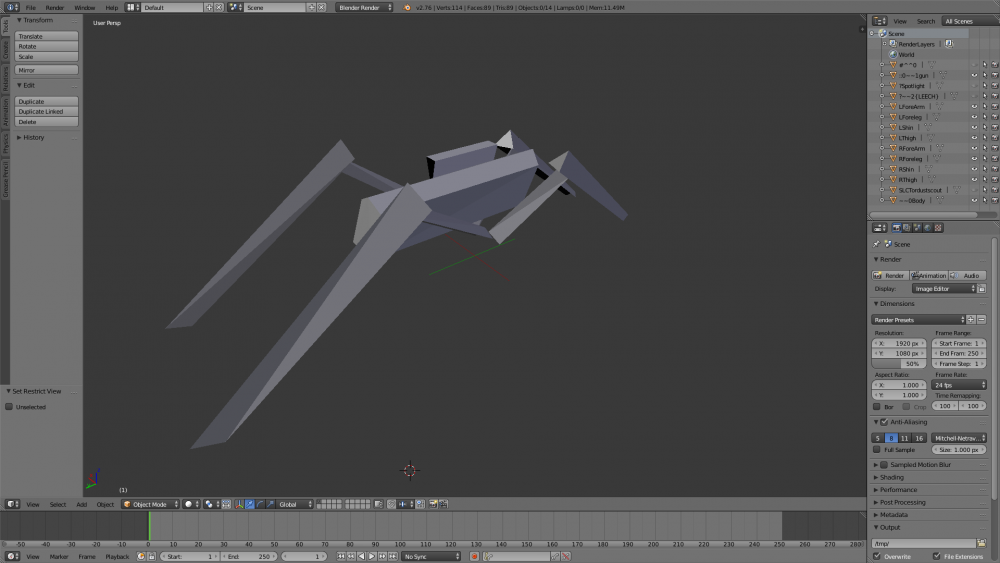Open the 24 fps frame rate dropdown

pos(957,385)
